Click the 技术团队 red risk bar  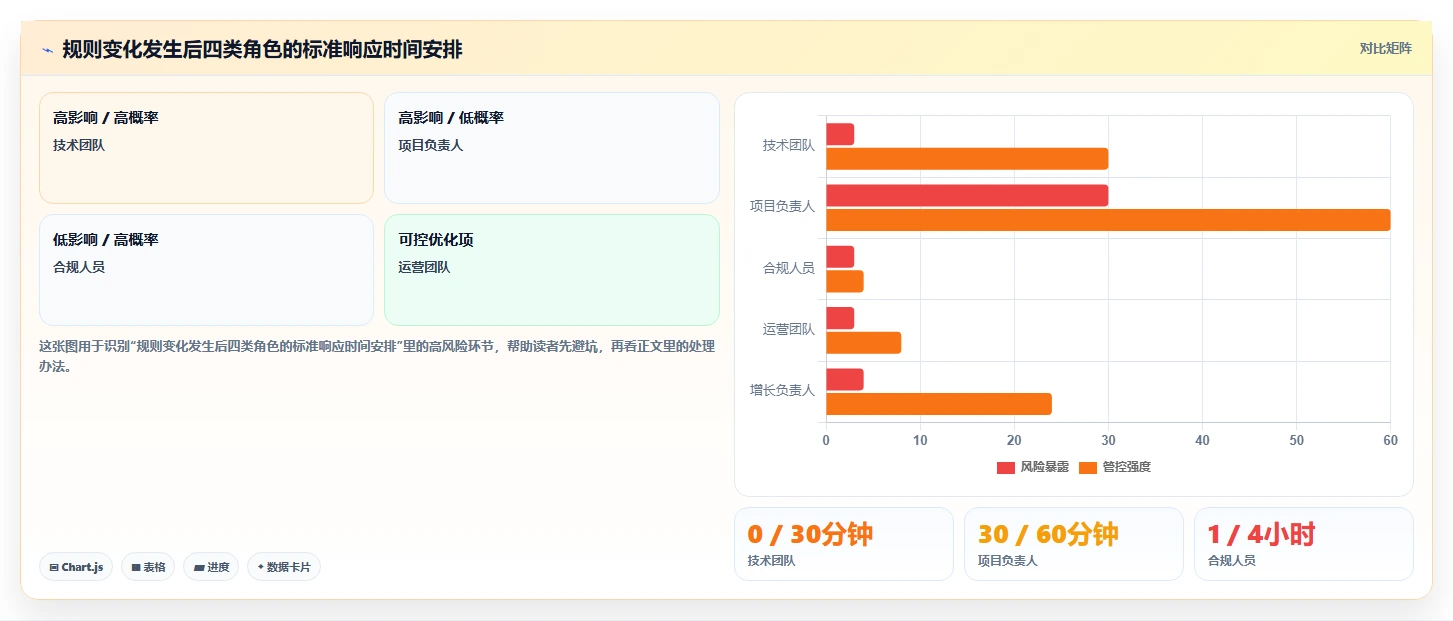click(x=840, y=134)
